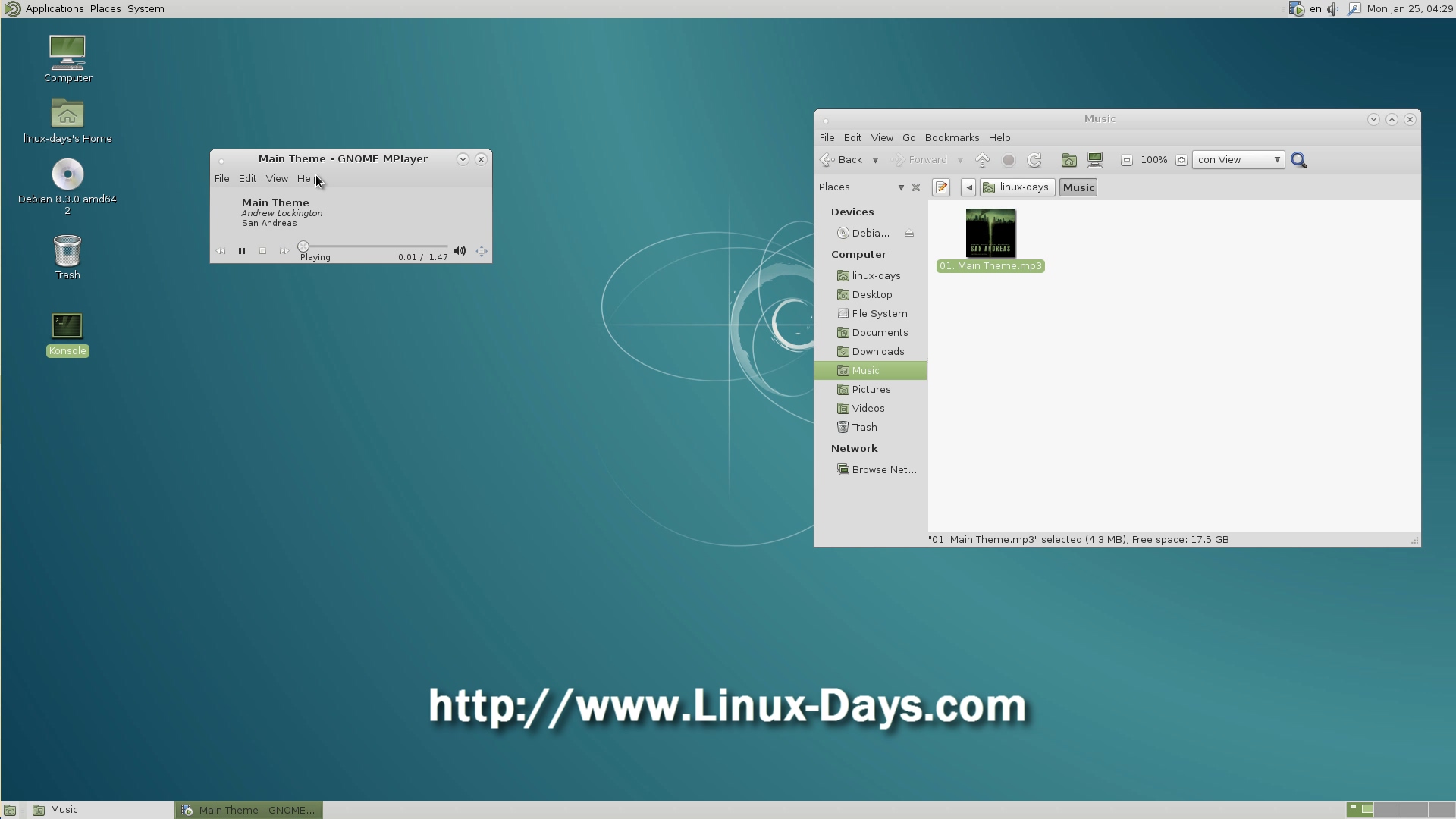Open the File menu in Music window
This screenshot has width=1456, height=819.
[x=827, y=138]
